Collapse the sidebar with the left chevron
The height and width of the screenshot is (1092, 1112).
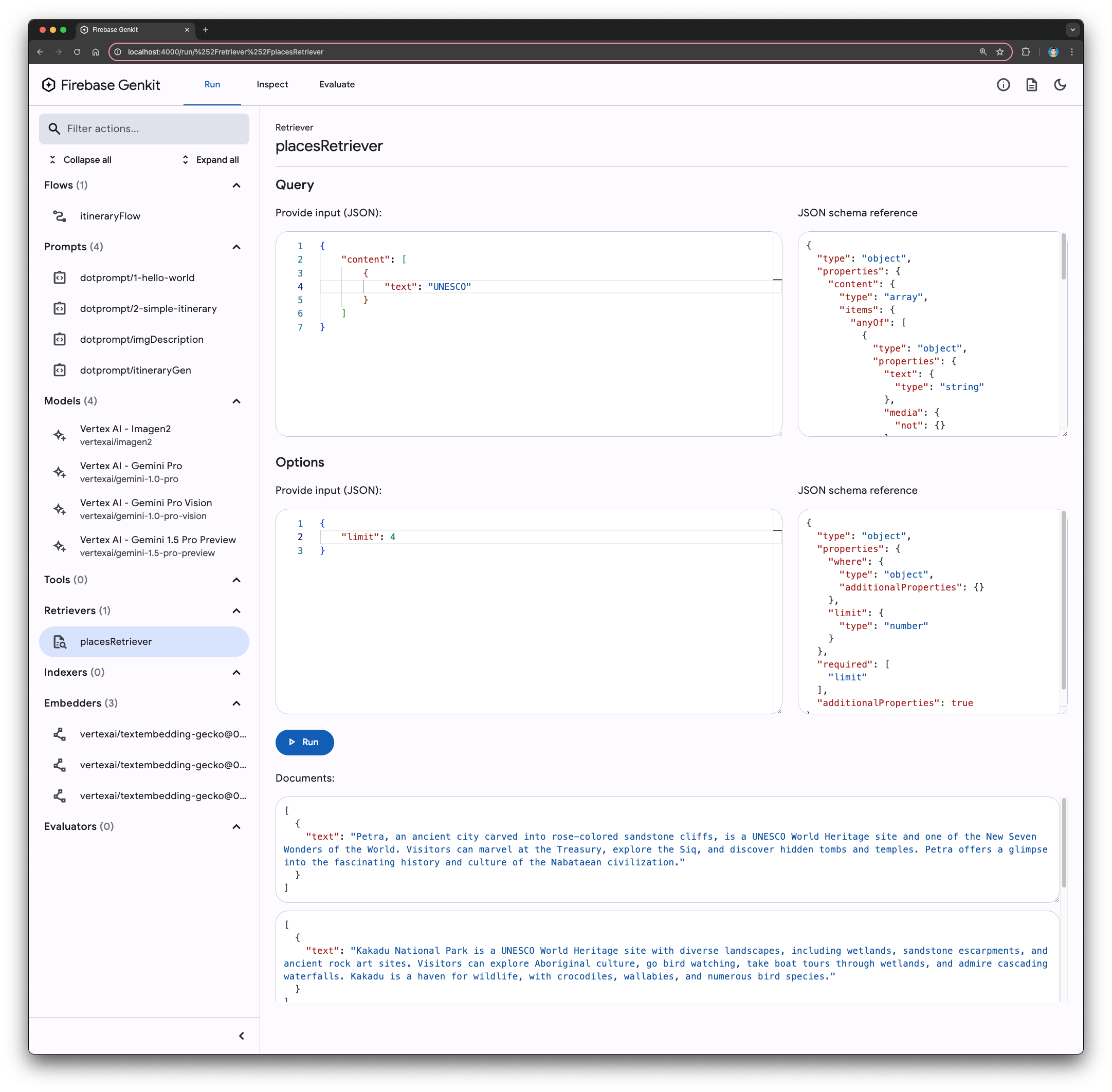(x=242, y=1036)
